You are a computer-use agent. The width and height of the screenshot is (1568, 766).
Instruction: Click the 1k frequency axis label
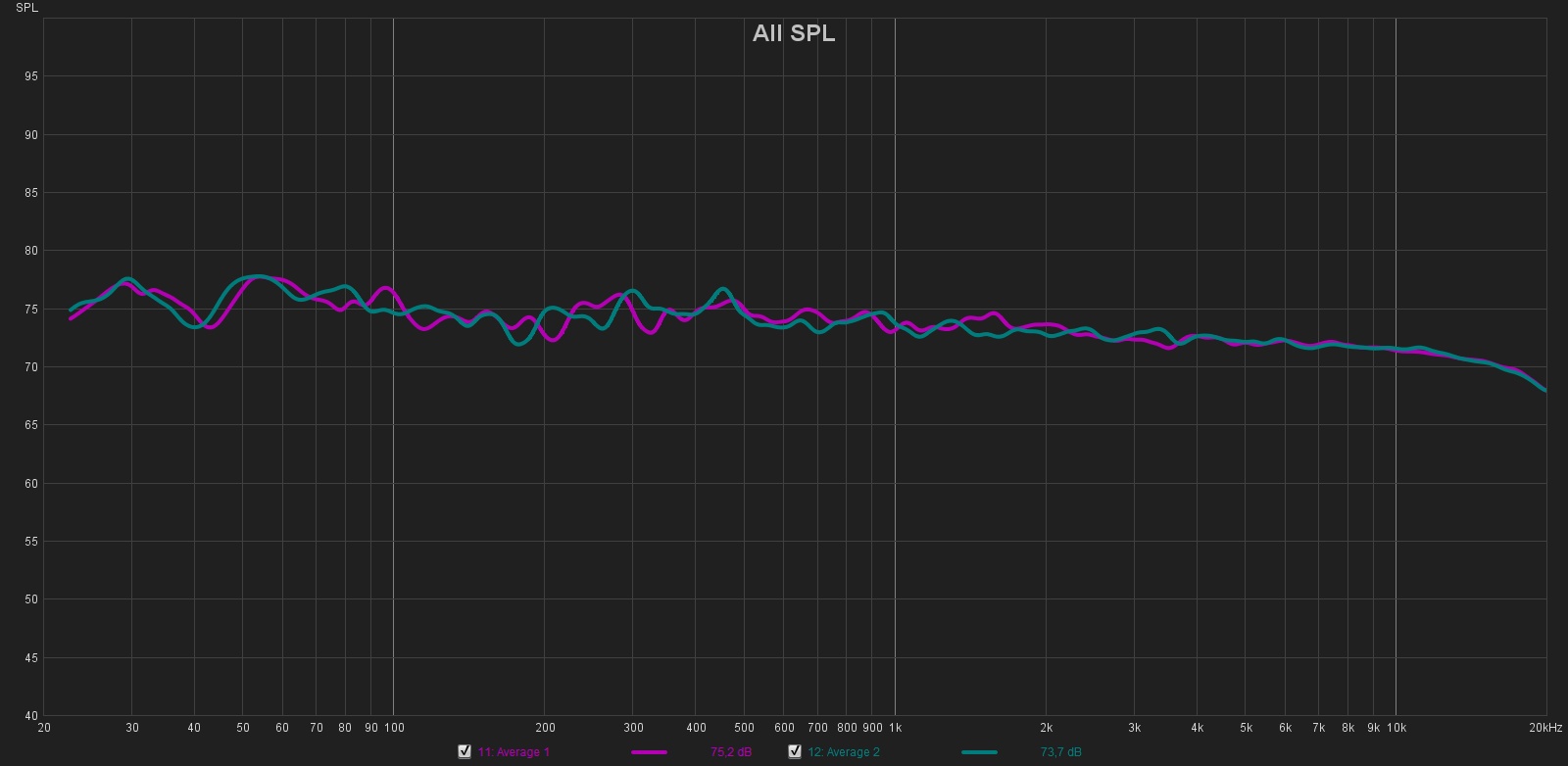coord(895,728)
